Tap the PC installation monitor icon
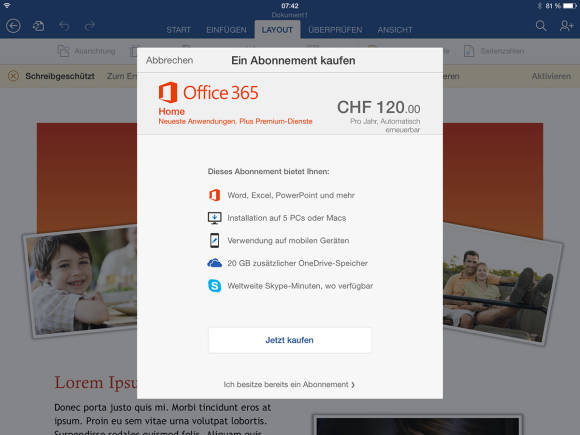The width and height of the screenshot is (580, 435). click(215, 218)
